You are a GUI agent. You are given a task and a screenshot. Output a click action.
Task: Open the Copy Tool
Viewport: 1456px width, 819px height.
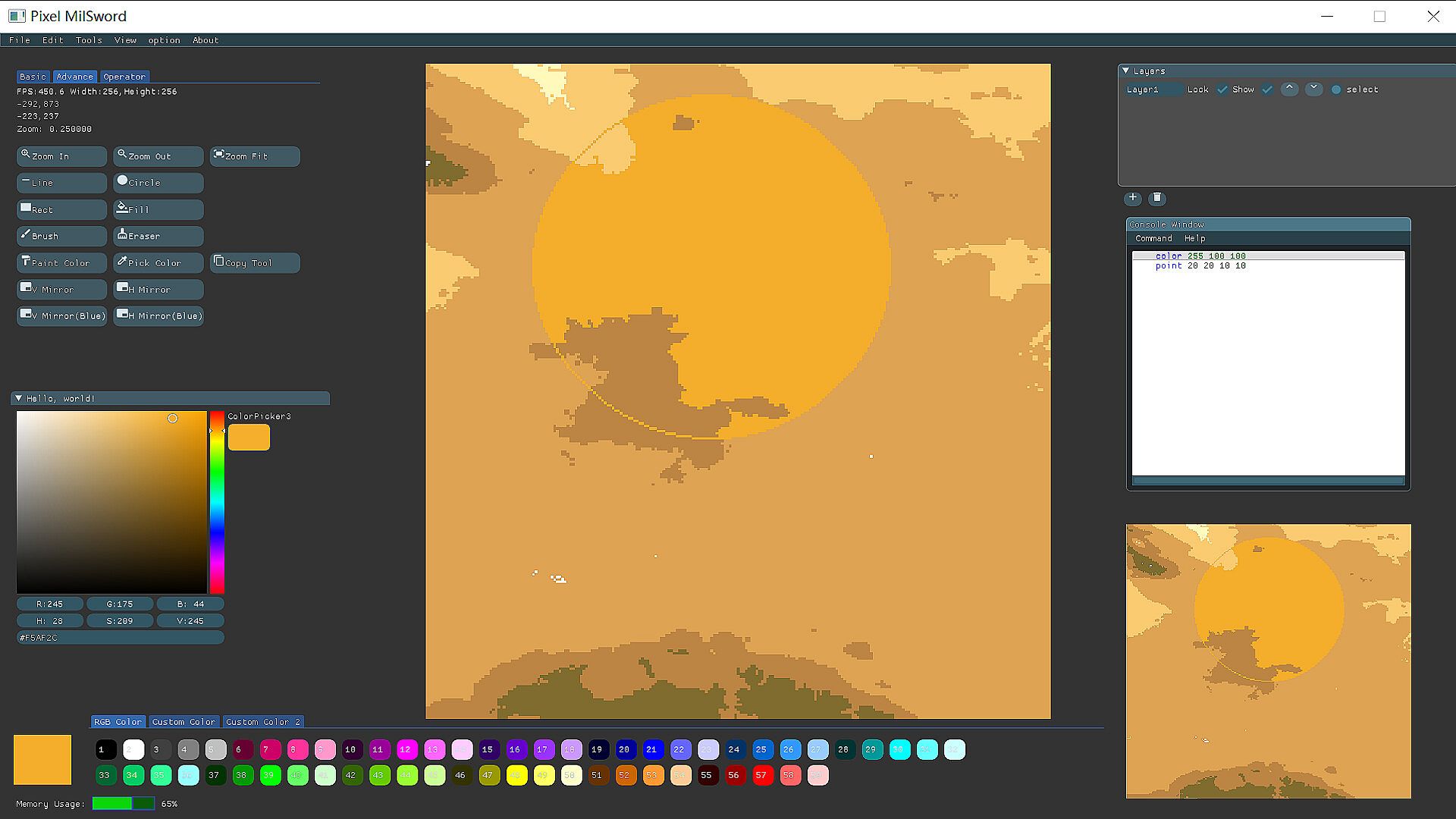tap(254, 263)
